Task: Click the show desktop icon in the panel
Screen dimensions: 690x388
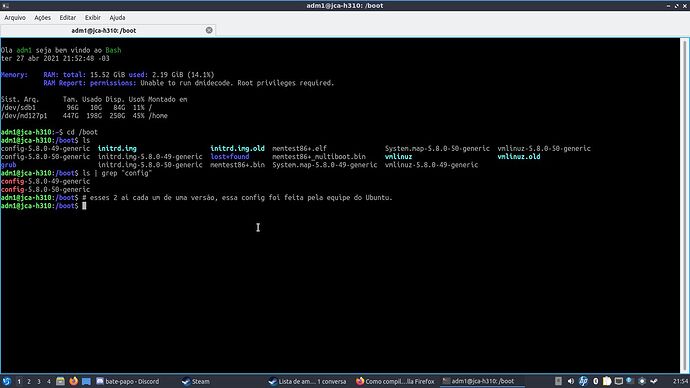Action: [x=86, y=381]
